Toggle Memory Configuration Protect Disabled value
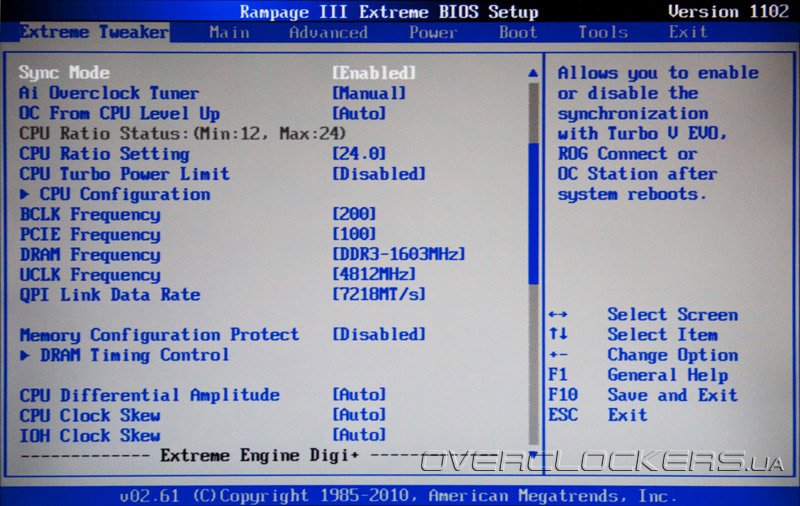800x506 pixels. click(x=379, y=335)
